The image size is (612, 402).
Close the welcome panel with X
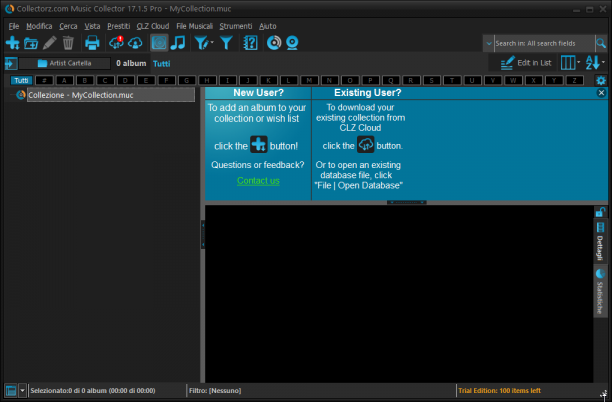(x=601, y=93)
